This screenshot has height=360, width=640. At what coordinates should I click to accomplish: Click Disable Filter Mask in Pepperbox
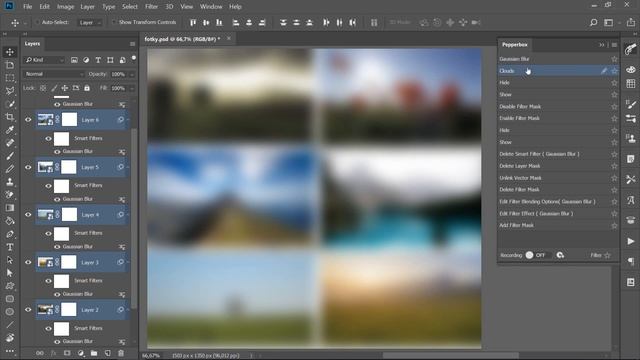click(520, 107)
